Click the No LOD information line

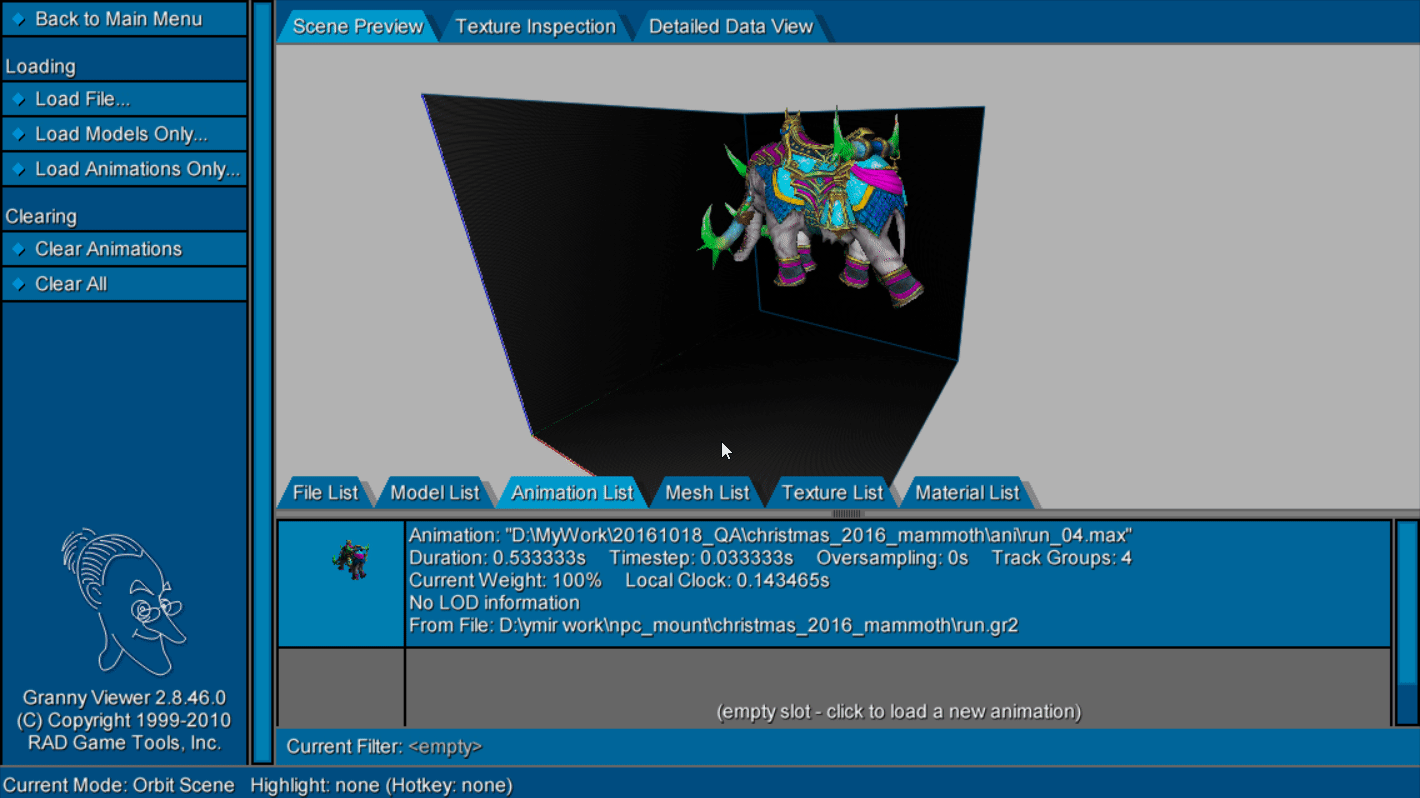click(494, 603)
